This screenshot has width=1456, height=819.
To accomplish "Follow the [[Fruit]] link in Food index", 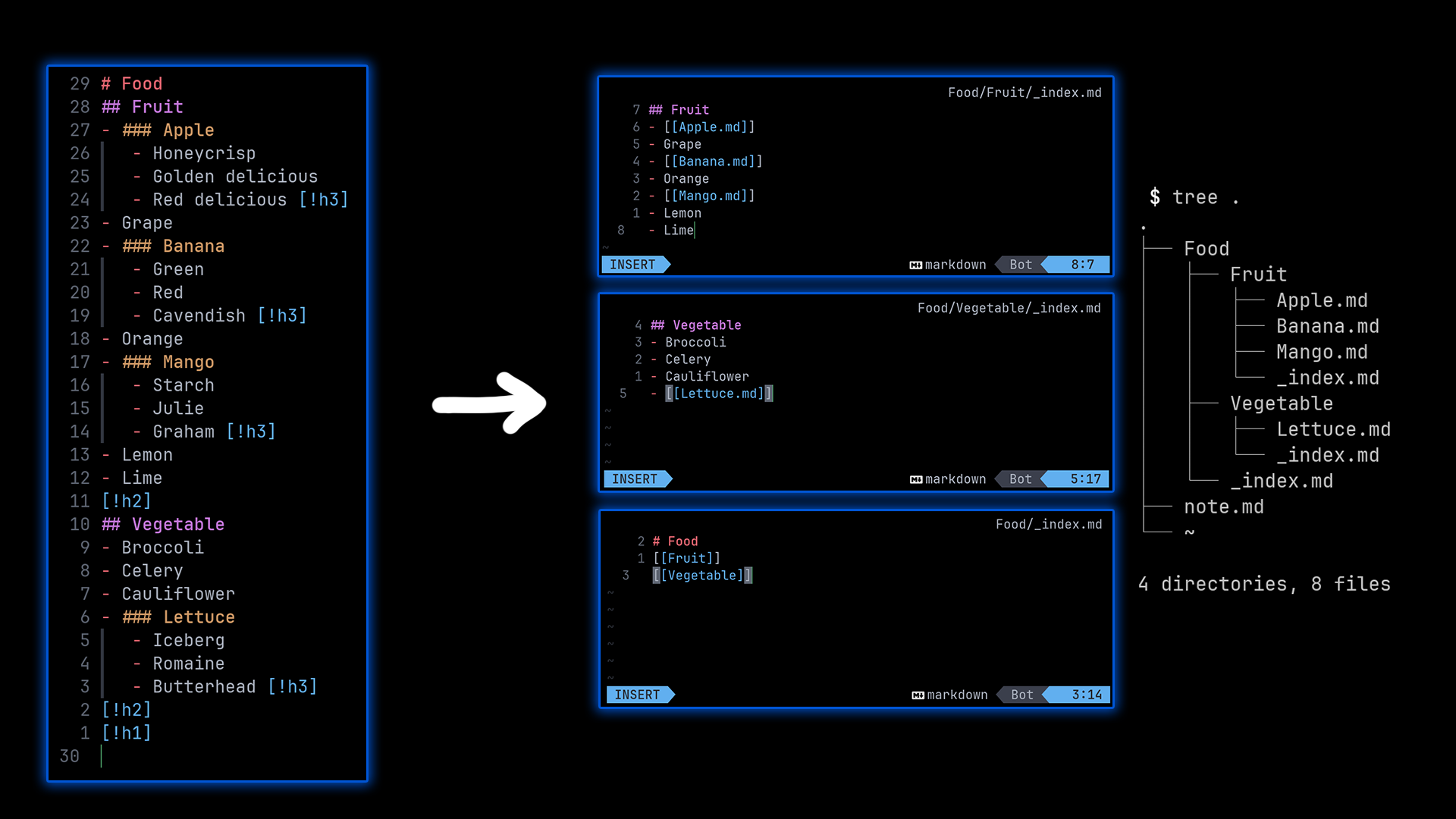I will [686, 558].
